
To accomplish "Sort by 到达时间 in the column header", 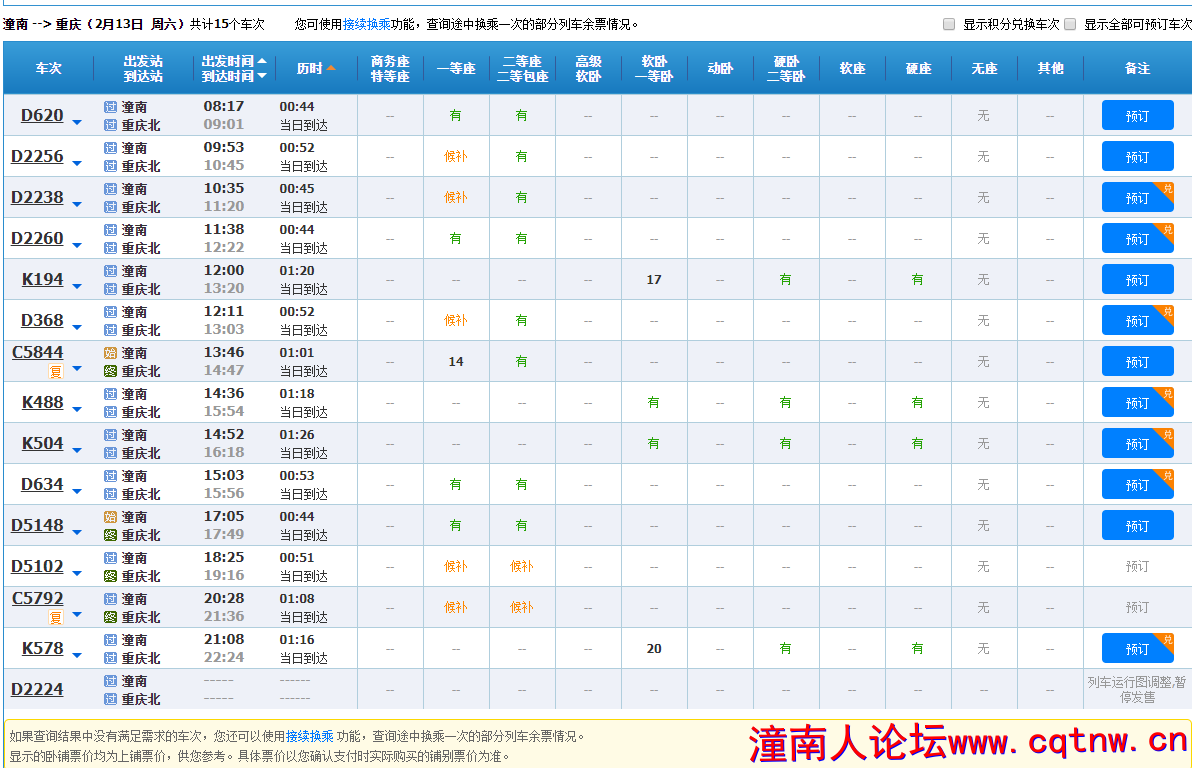I will tap(233, 76).
